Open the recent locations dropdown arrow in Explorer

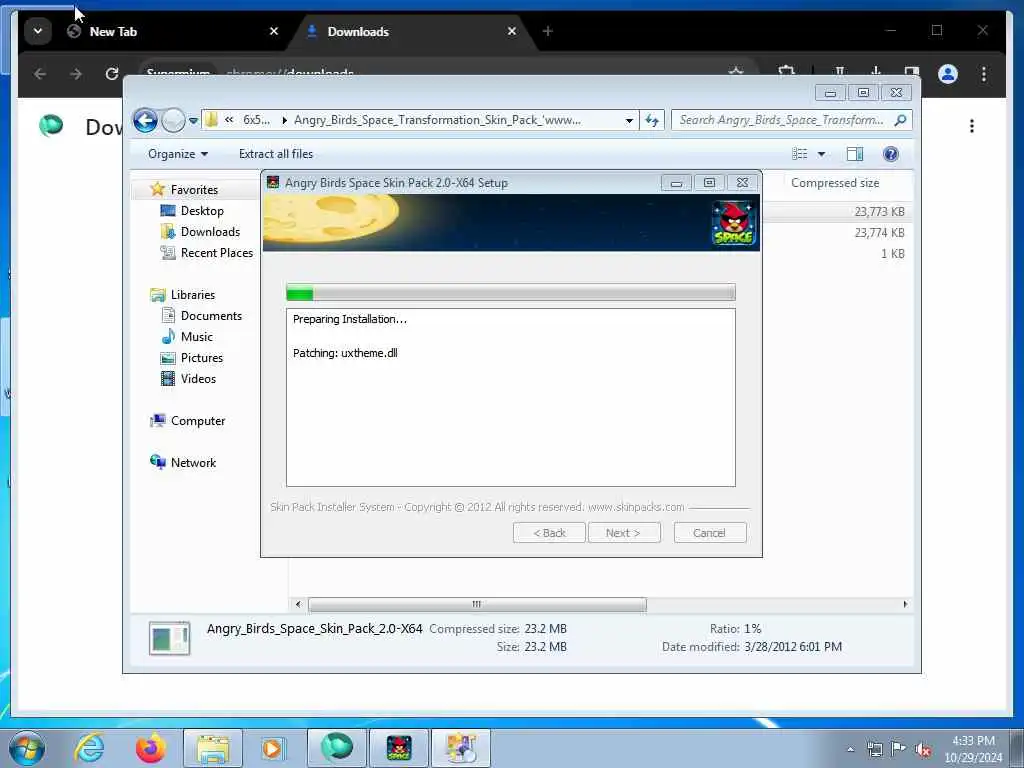(193, 121)
